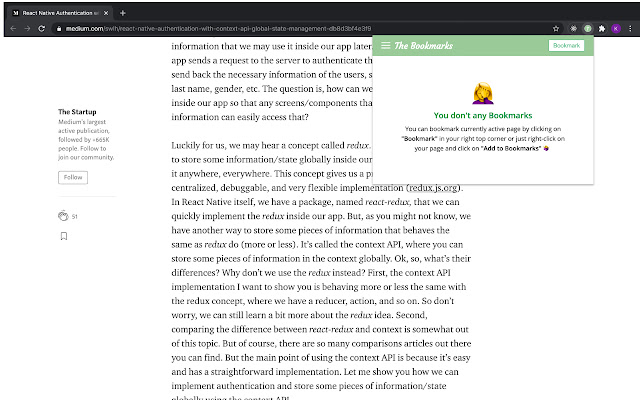
Task: Close the React Native Authentication tab
Action: (106, 13)
